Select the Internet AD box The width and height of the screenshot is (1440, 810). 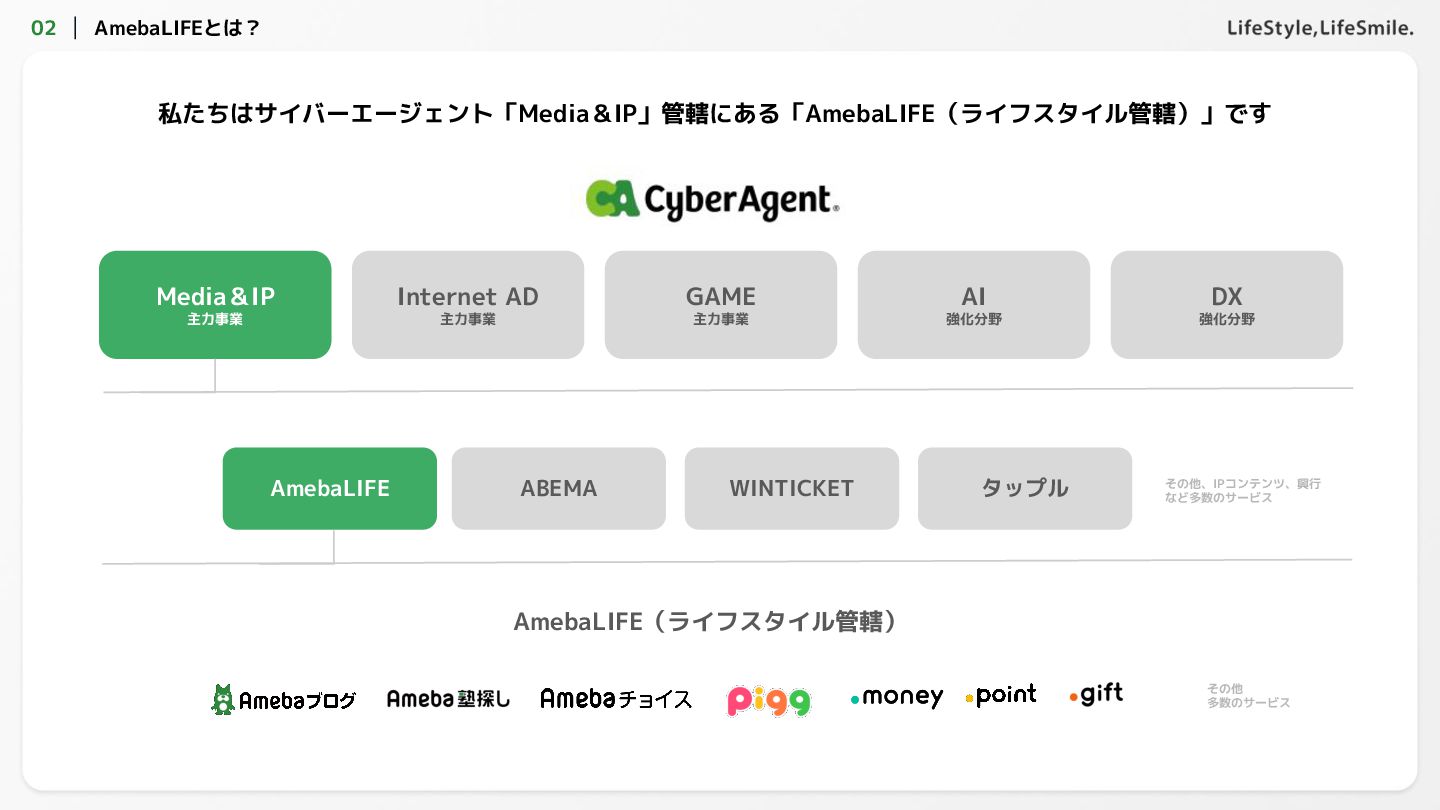pyautogui.click(x=468, y=305)
